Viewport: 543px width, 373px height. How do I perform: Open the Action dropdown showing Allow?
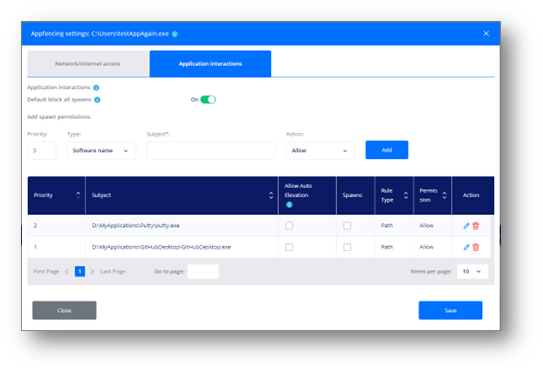320,151
